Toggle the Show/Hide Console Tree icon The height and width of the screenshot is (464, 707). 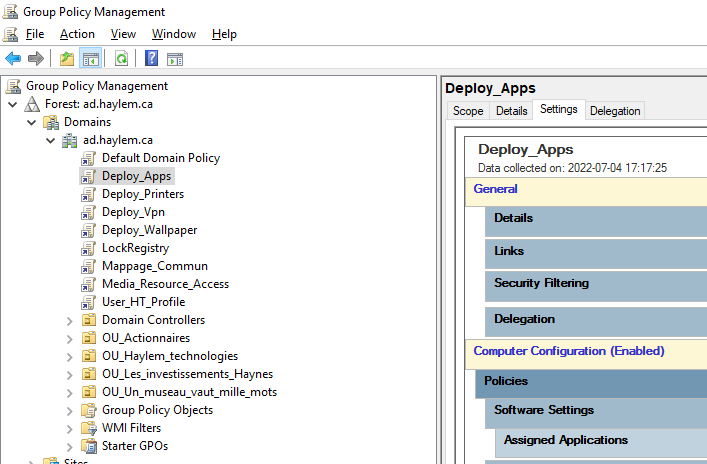click(90, 59)
